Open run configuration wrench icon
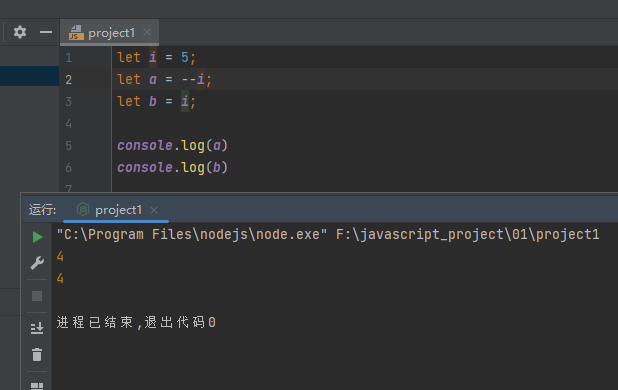 (x=37, y=263)
